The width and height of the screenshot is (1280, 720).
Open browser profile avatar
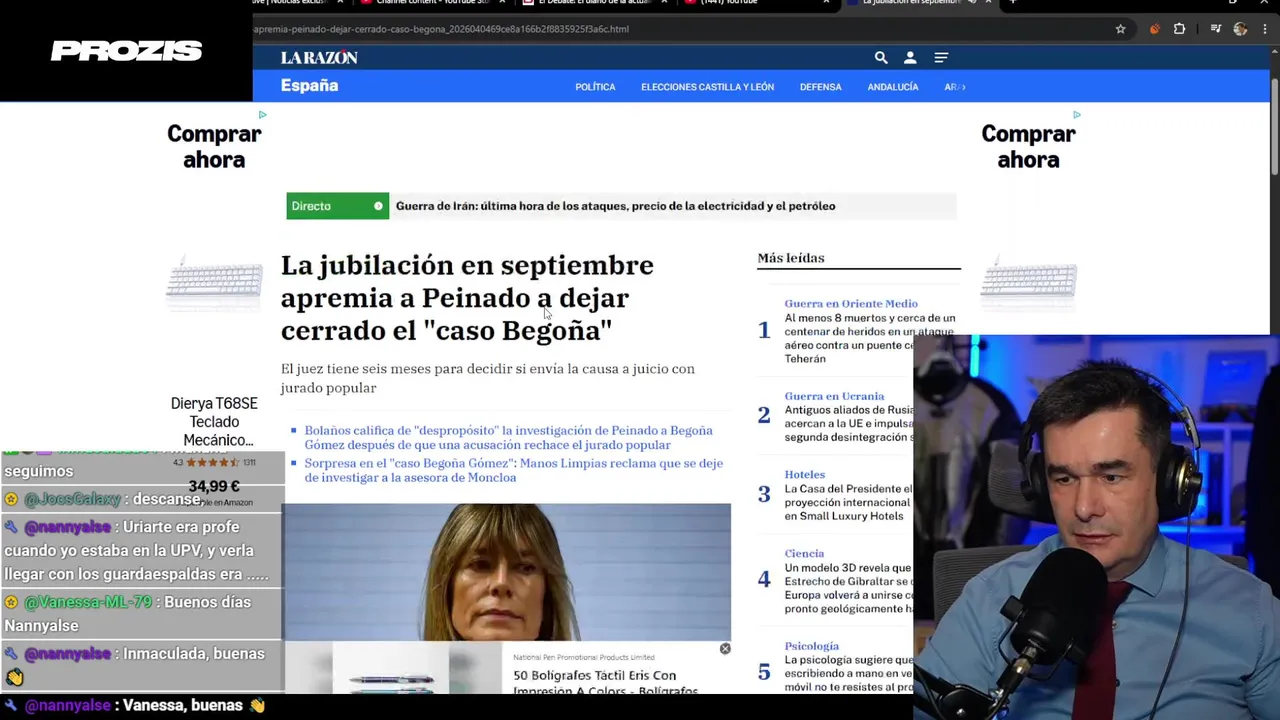1240,29
